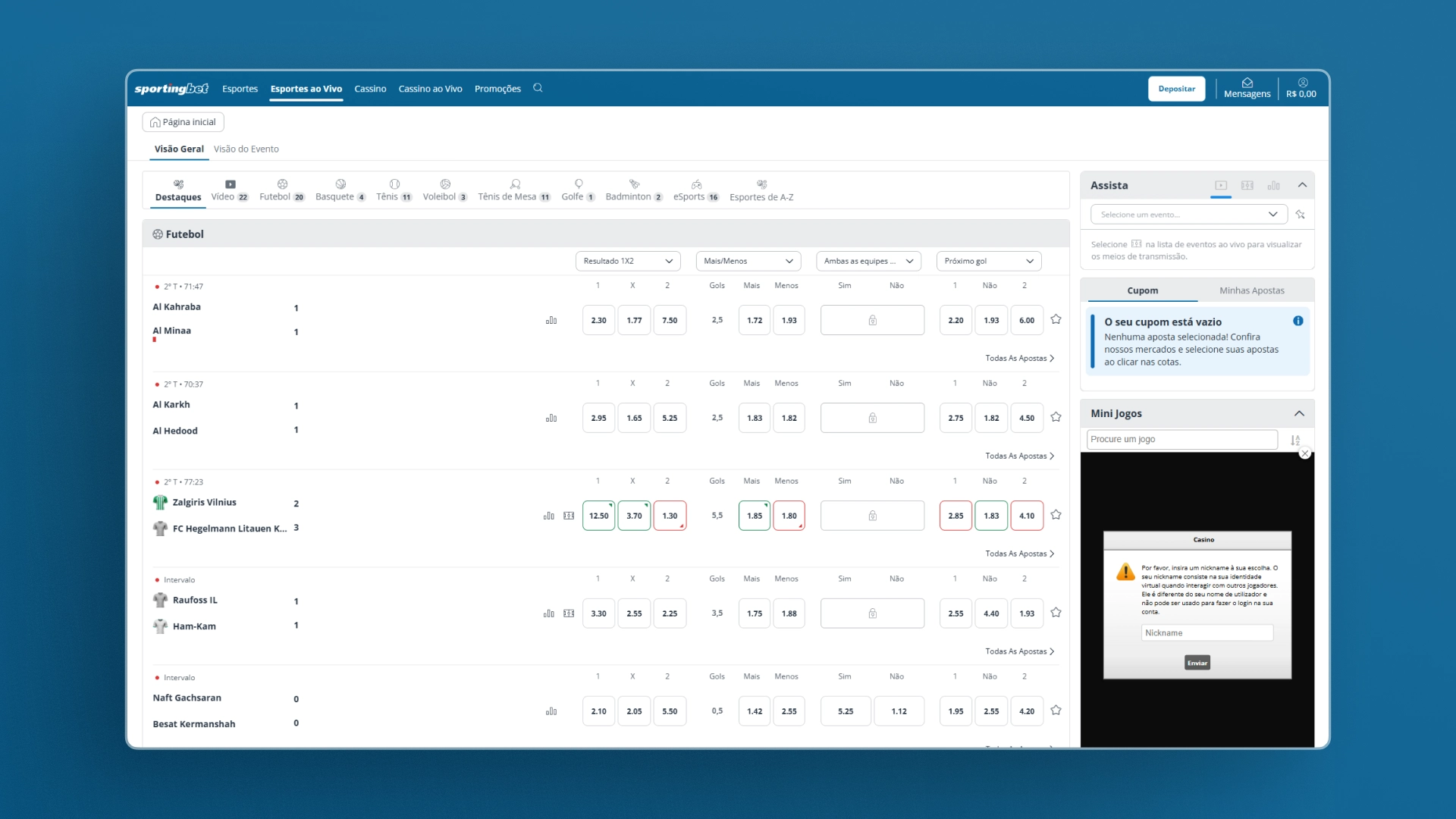Open the Mais/Menos market dropdown

(748, 261)
